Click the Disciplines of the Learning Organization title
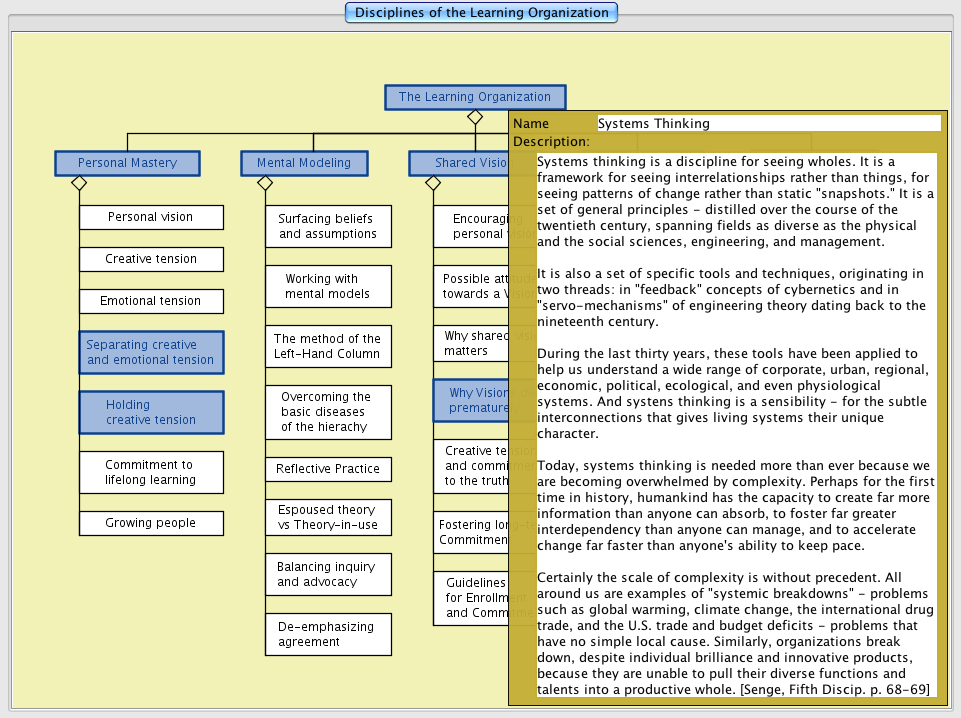 [481, 13]
